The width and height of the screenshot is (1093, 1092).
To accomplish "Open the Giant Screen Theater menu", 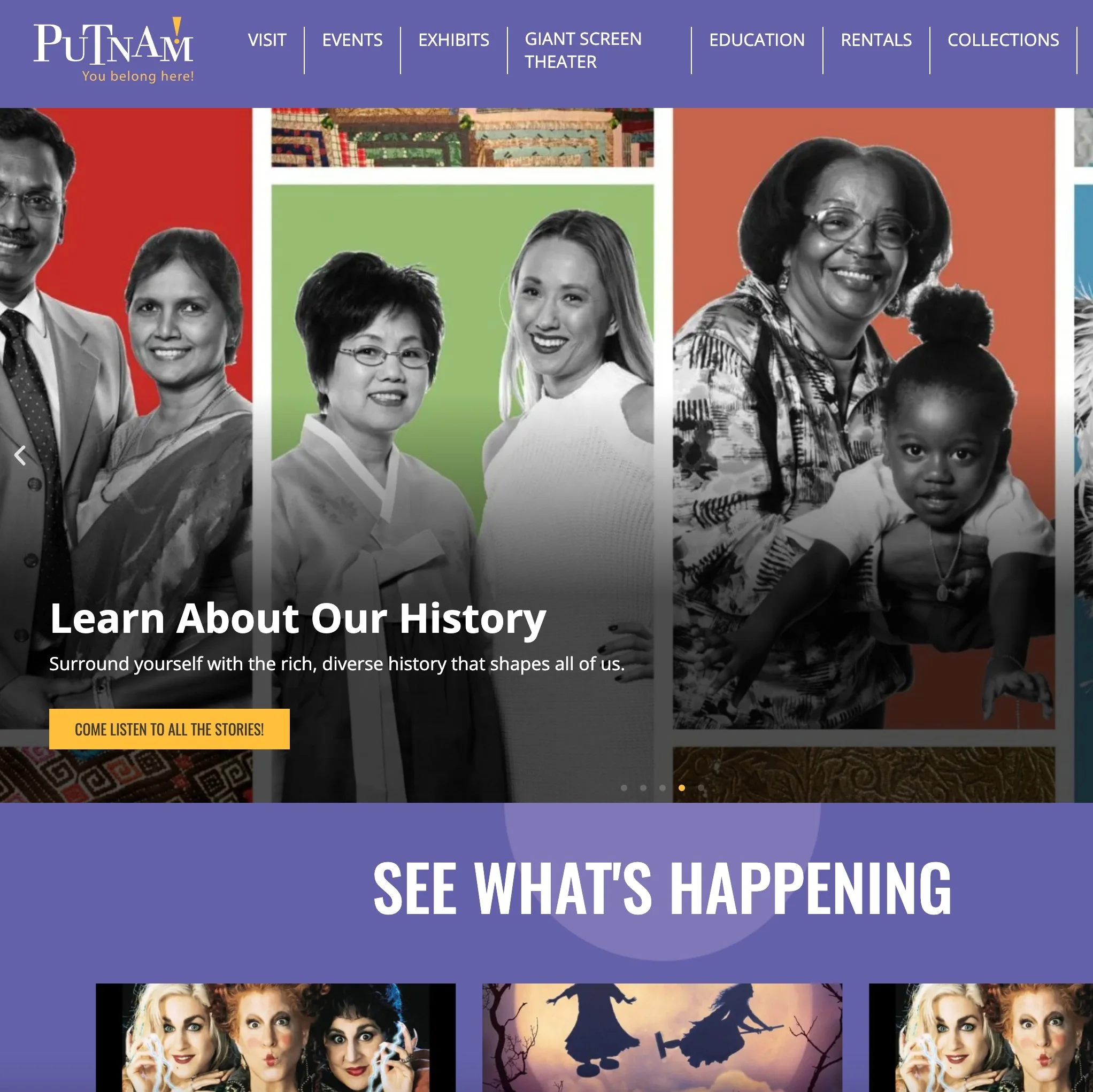I will [x=583, y=50].
